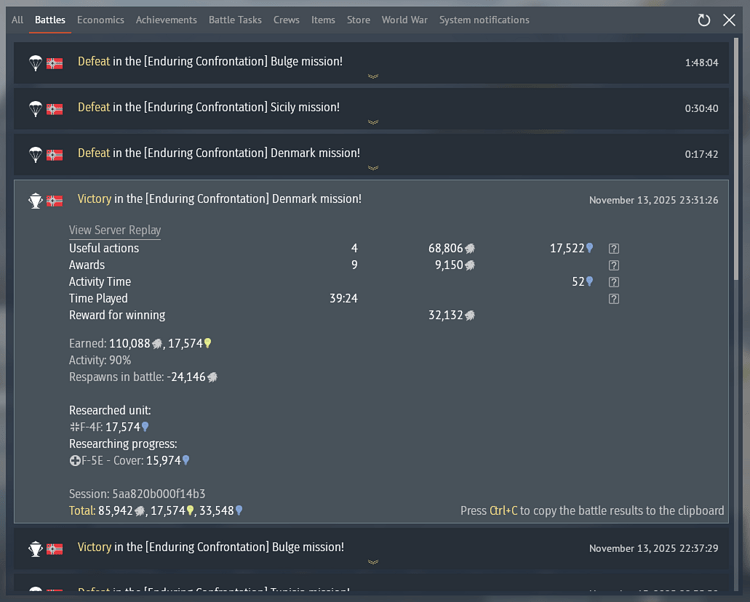Click help icon beside Awards row
The height and width of the screenshot is (602, 750).
point(614,266)
